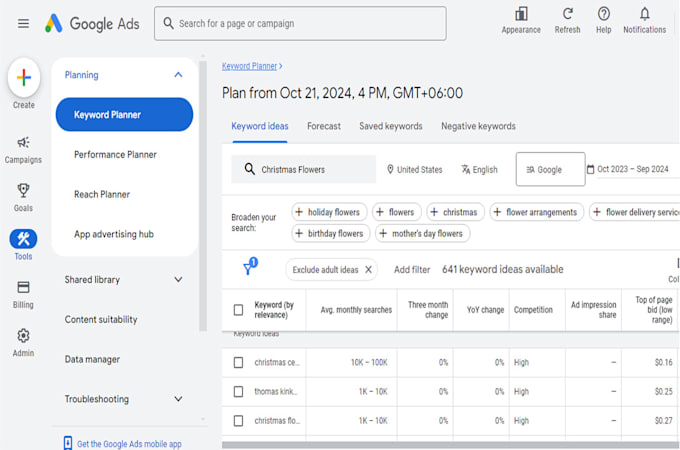Image resolution: width=680 pixels, height=450 pixels.
Task: Follow Get the Google Ads mobile app link
Action: pos(129,444)
